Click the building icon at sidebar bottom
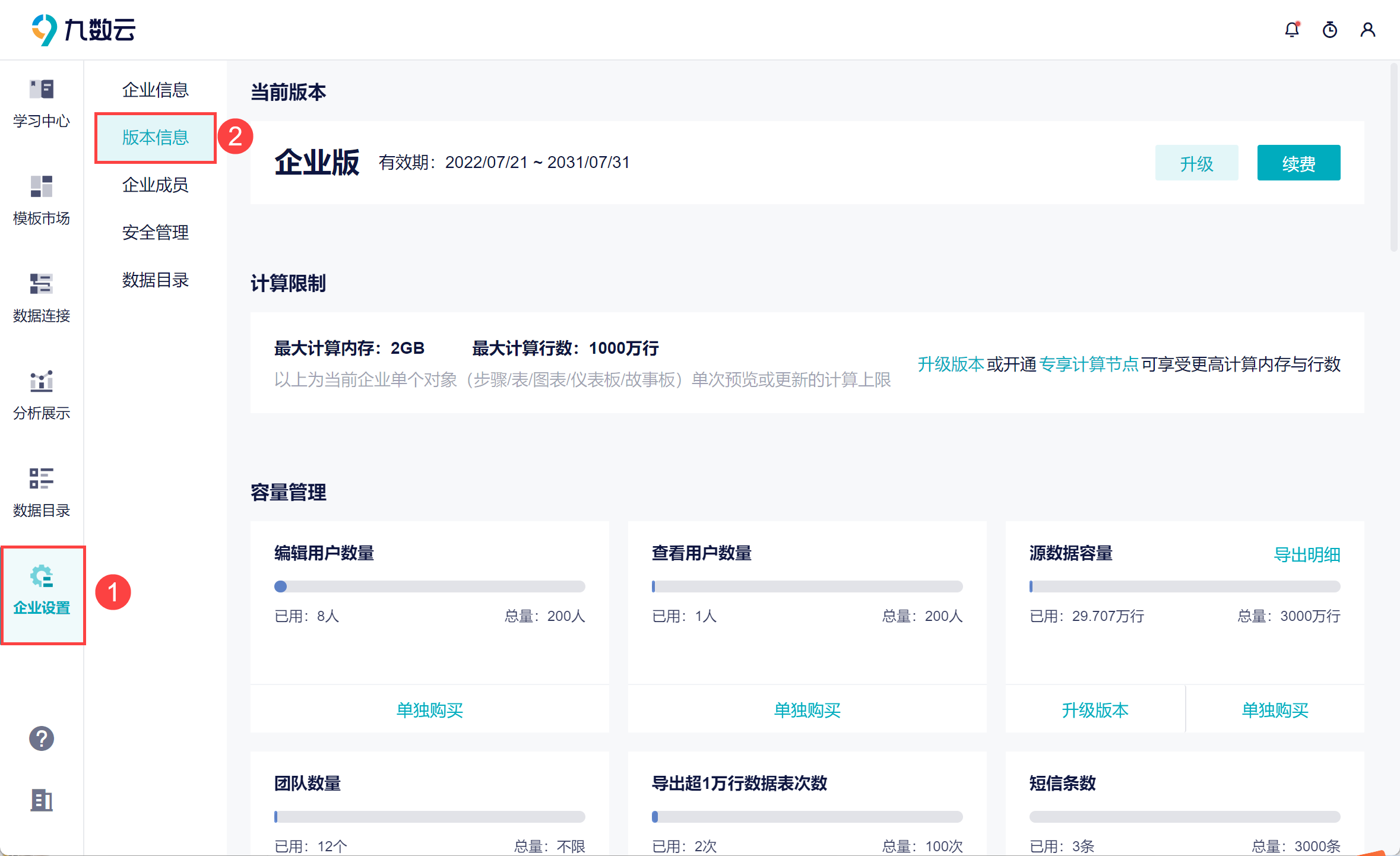This screenshot has height=856, width=1400. [x=42, y=800]
